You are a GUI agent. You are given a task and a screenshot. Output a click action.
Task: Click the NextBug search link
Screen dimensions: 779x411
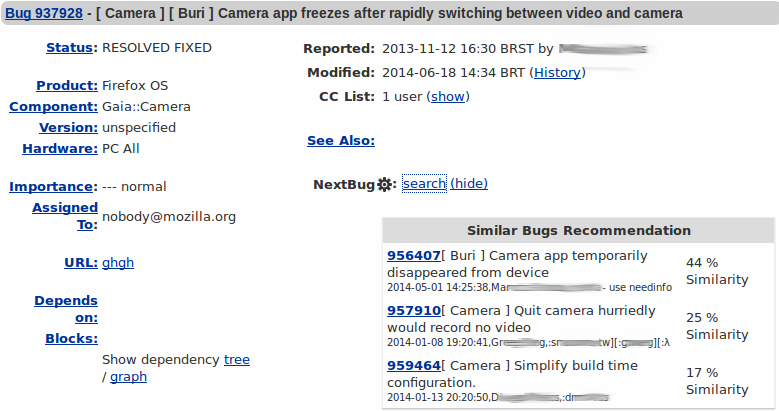click(424, 184)
